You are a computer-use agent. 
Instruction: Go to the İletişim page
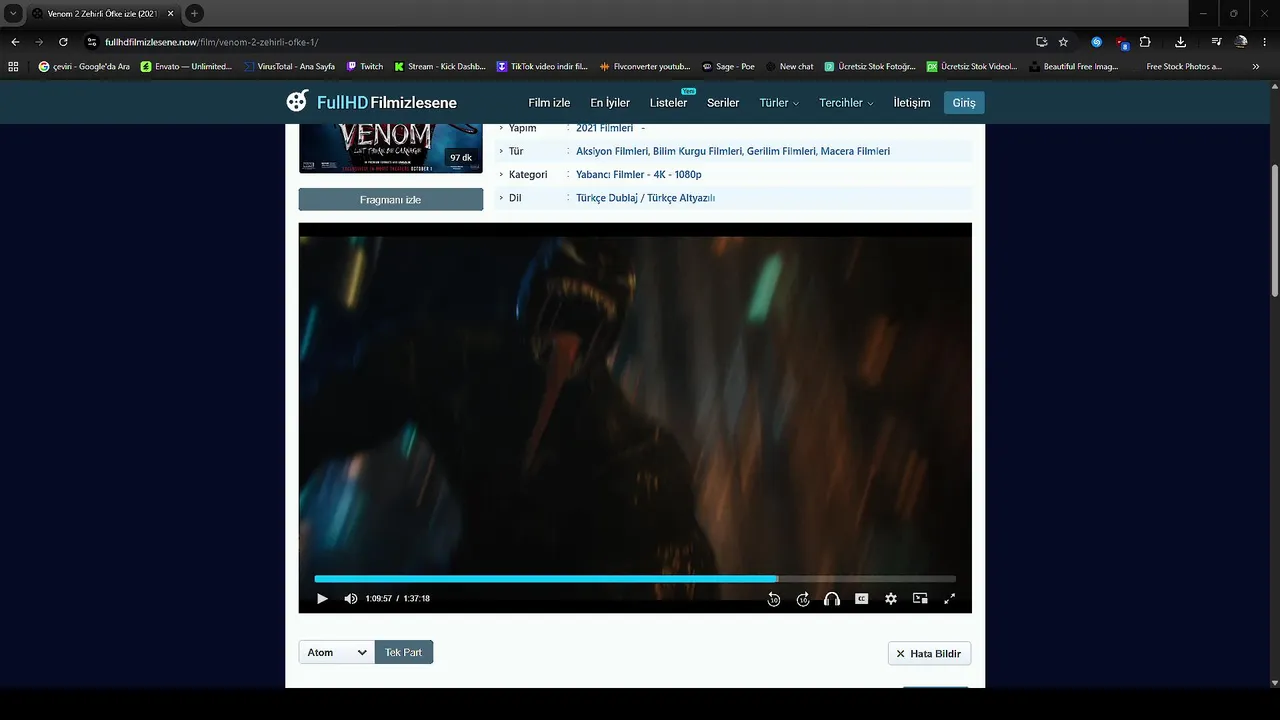911,103
